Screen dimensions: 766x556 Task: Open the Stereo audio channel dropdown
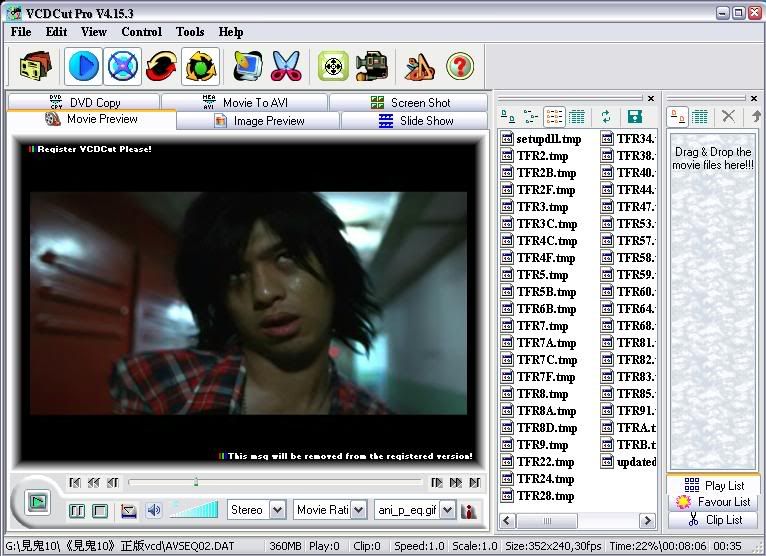coord(277,511)
